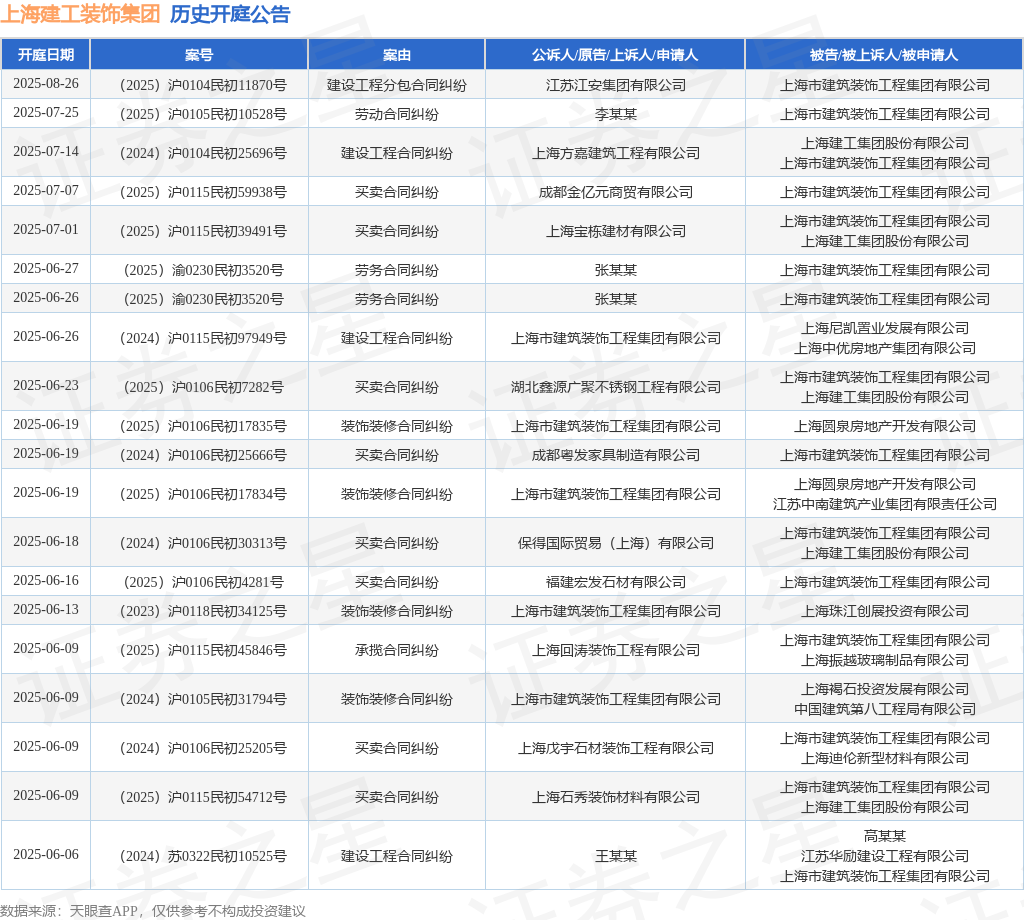Click date cell 2025-07-01
Screen dimensions: 1024x920
46,230
